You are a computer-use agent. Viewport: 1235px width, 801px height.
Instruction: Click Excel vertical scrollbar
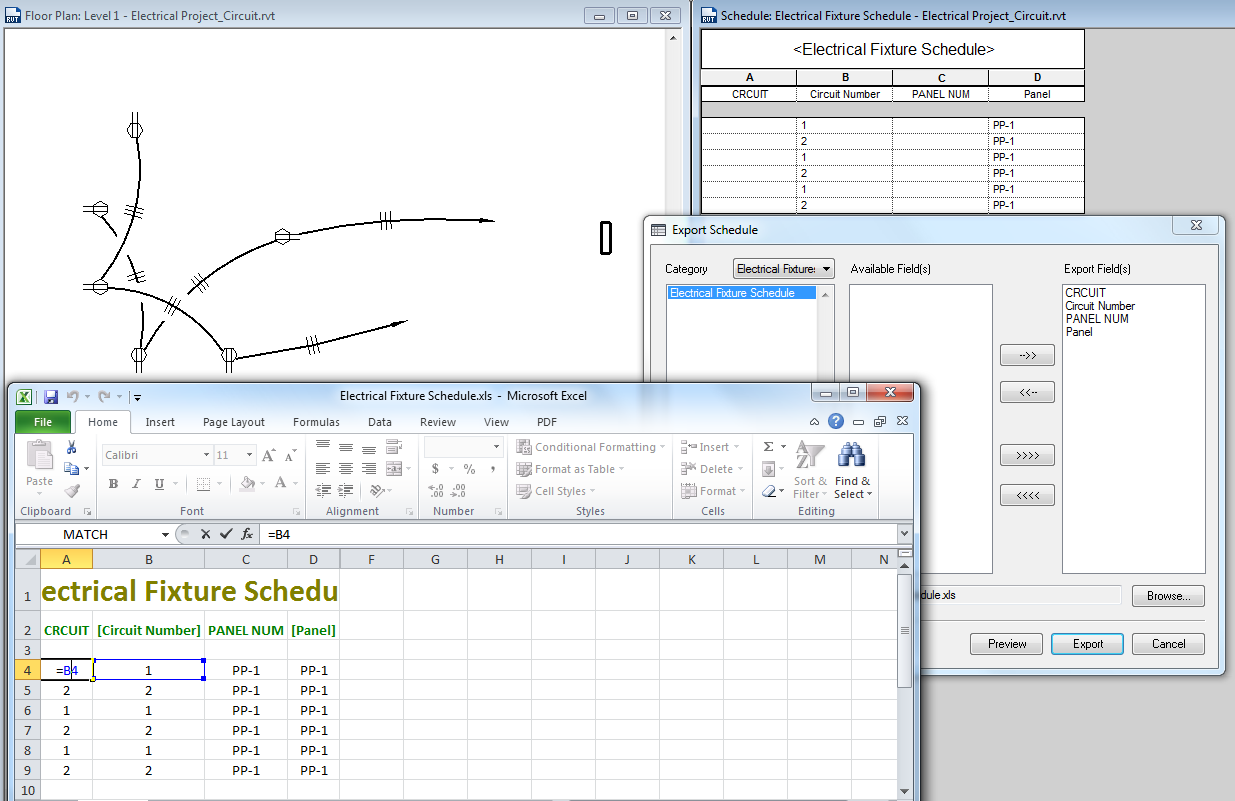pos(905,680)
